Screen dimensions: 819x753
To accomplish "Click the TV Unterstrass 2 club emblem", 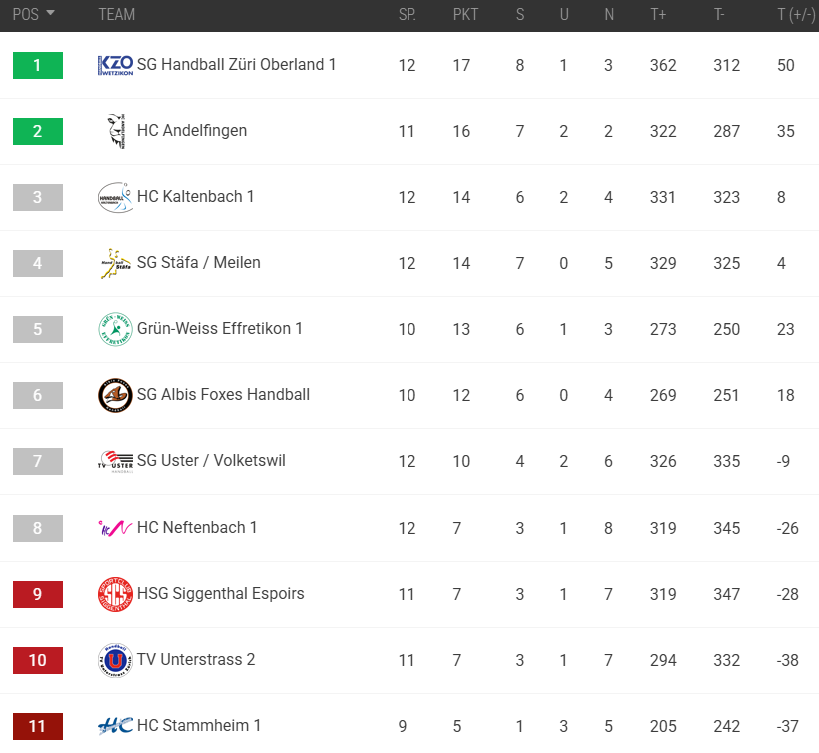I will point(116,659).
